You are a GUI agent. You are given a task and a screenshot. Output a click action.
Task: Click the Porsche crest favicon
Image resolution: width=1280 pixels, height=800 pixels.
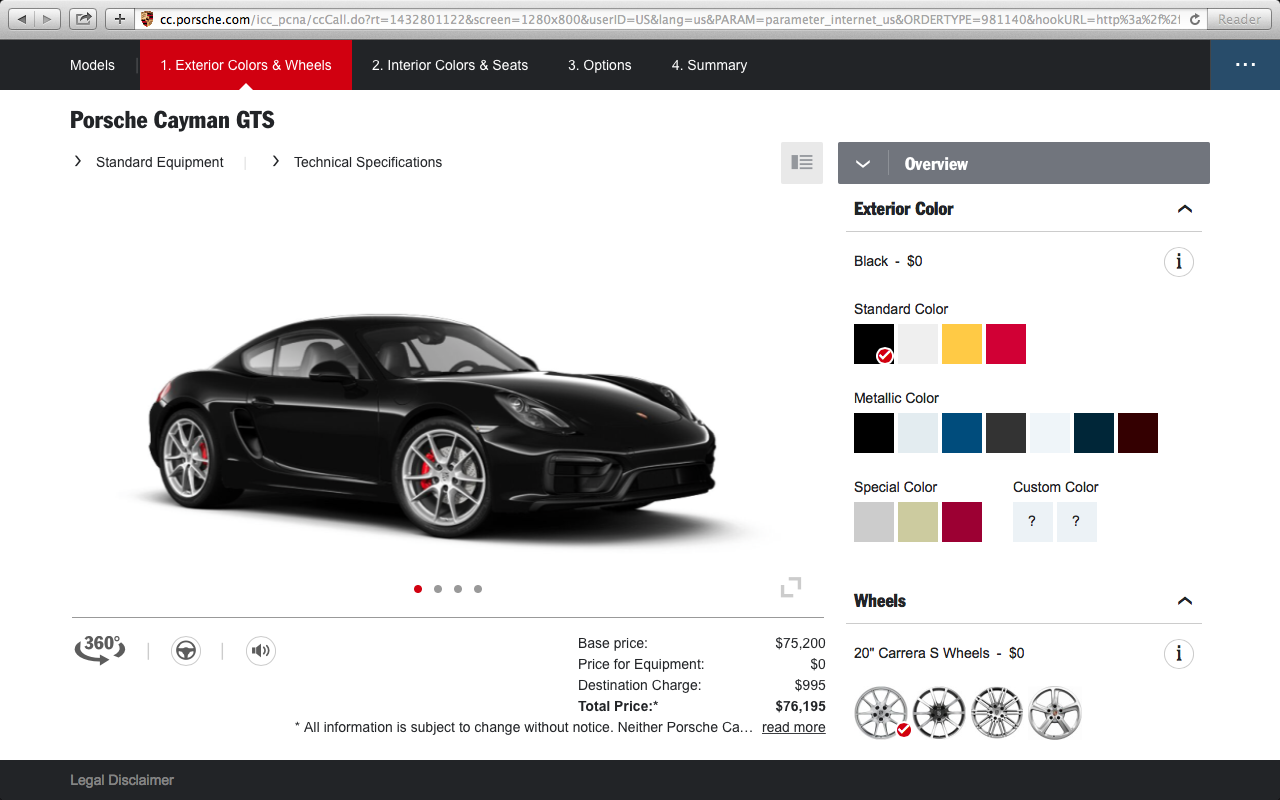click(x=148, y=19)
